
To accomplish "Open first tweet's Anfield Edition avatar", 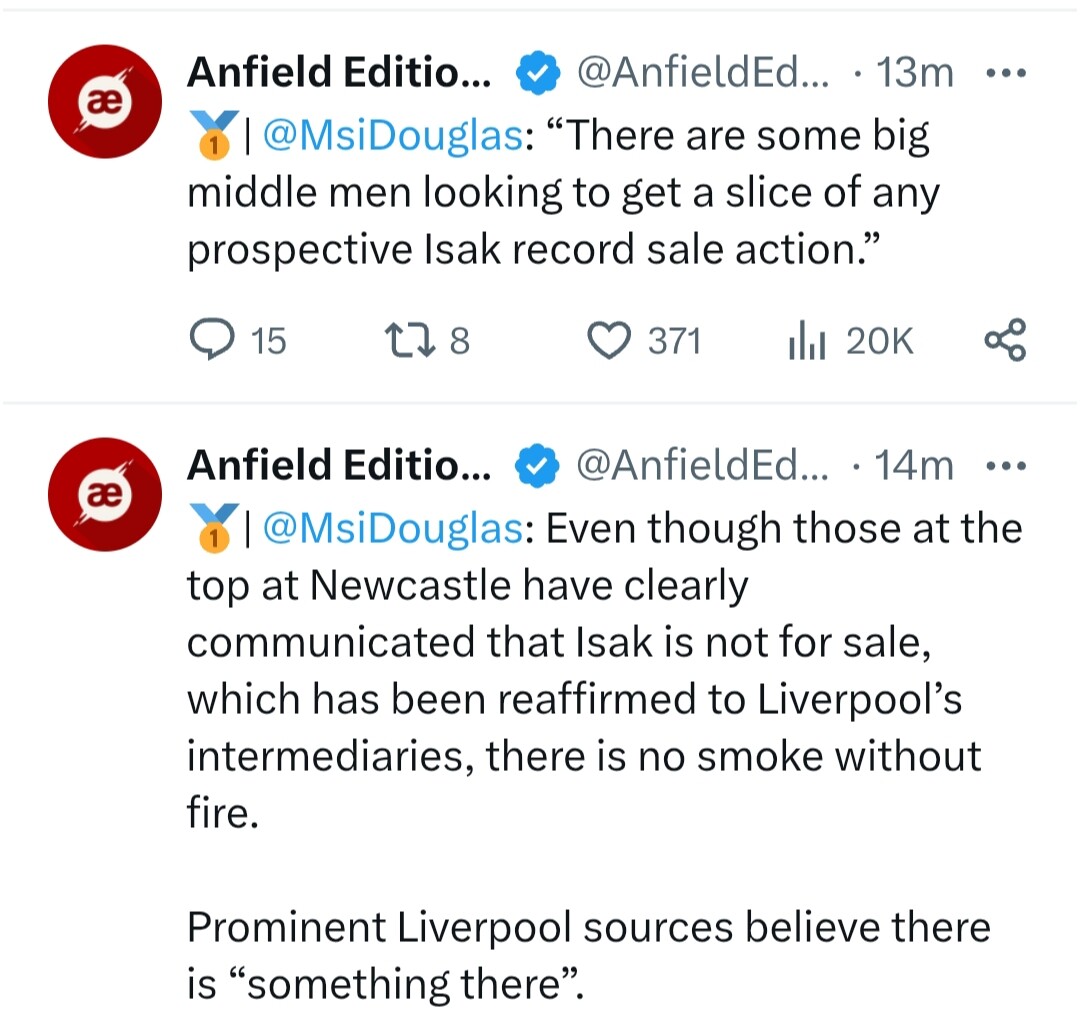I will (104, 103).
